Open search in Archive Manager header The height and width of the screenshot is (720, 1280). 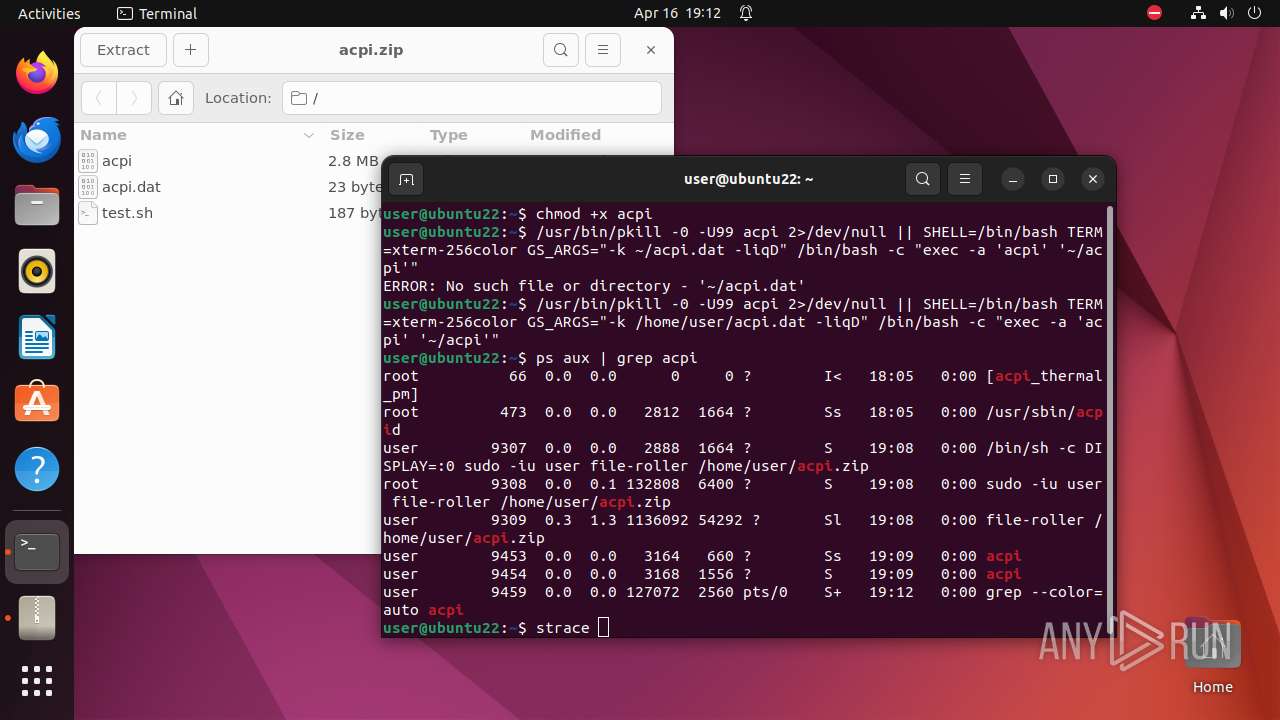point(561,50)
